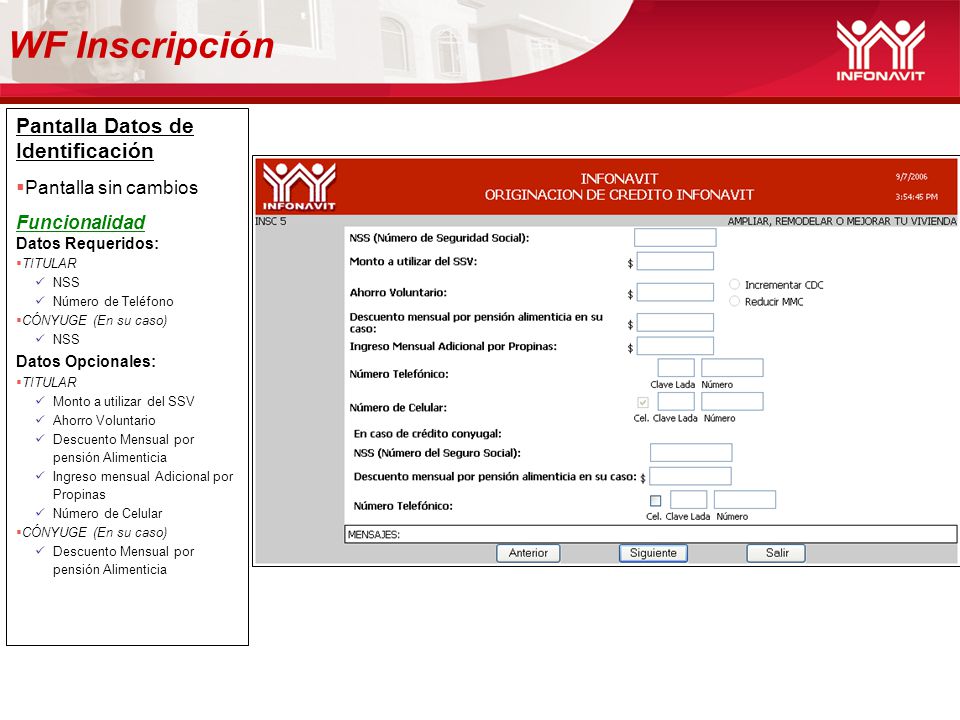Toggle the Cel. checkbox for Número de Celular

[642, 402]
